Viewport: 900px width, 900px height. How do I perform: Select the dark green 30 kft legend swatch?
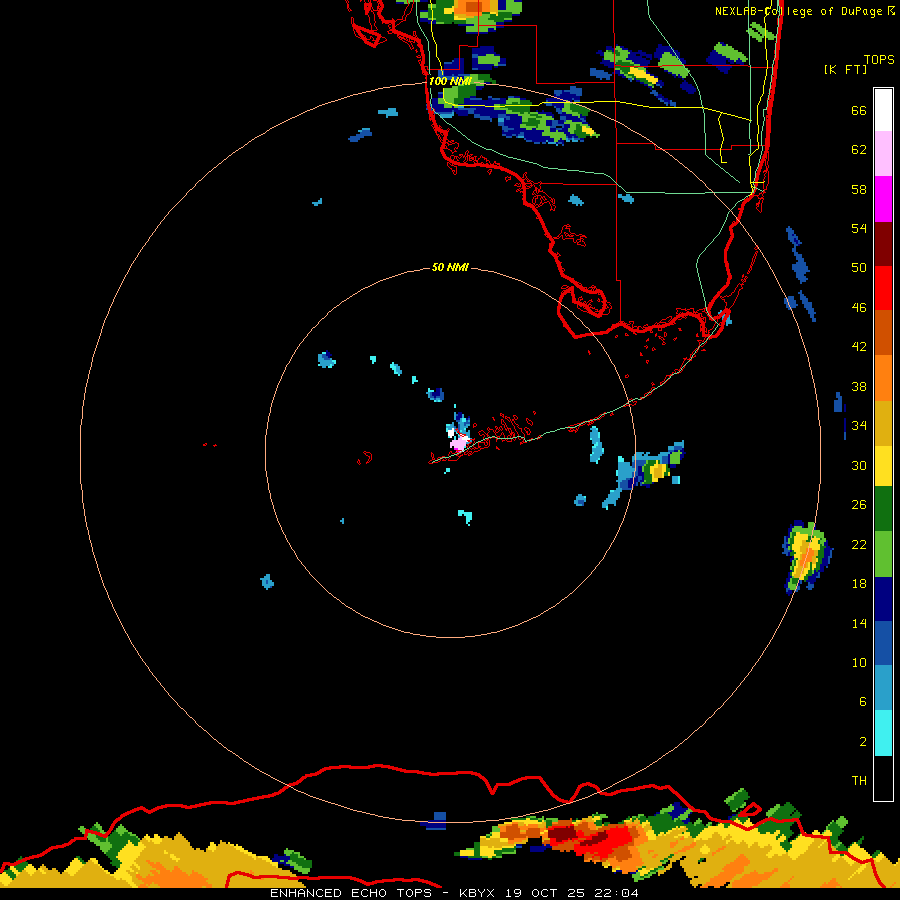(883, 509)
